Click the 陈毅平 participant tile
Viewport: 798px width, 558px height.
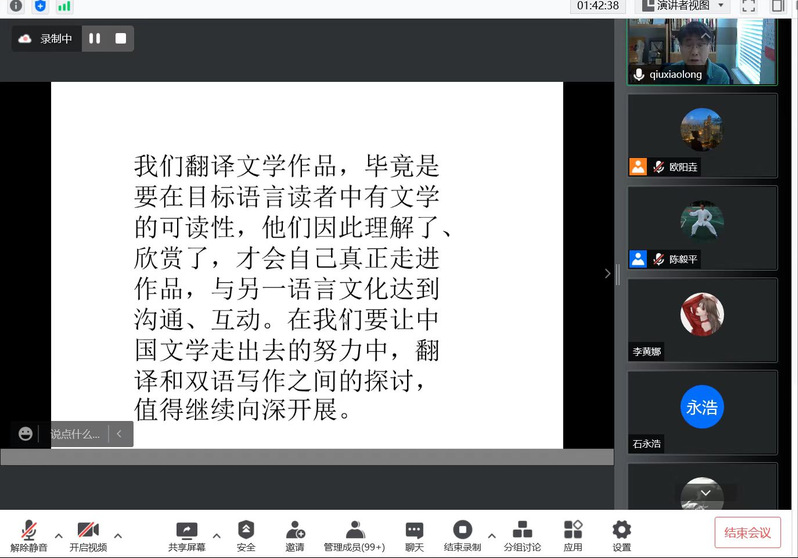[702, 228]
